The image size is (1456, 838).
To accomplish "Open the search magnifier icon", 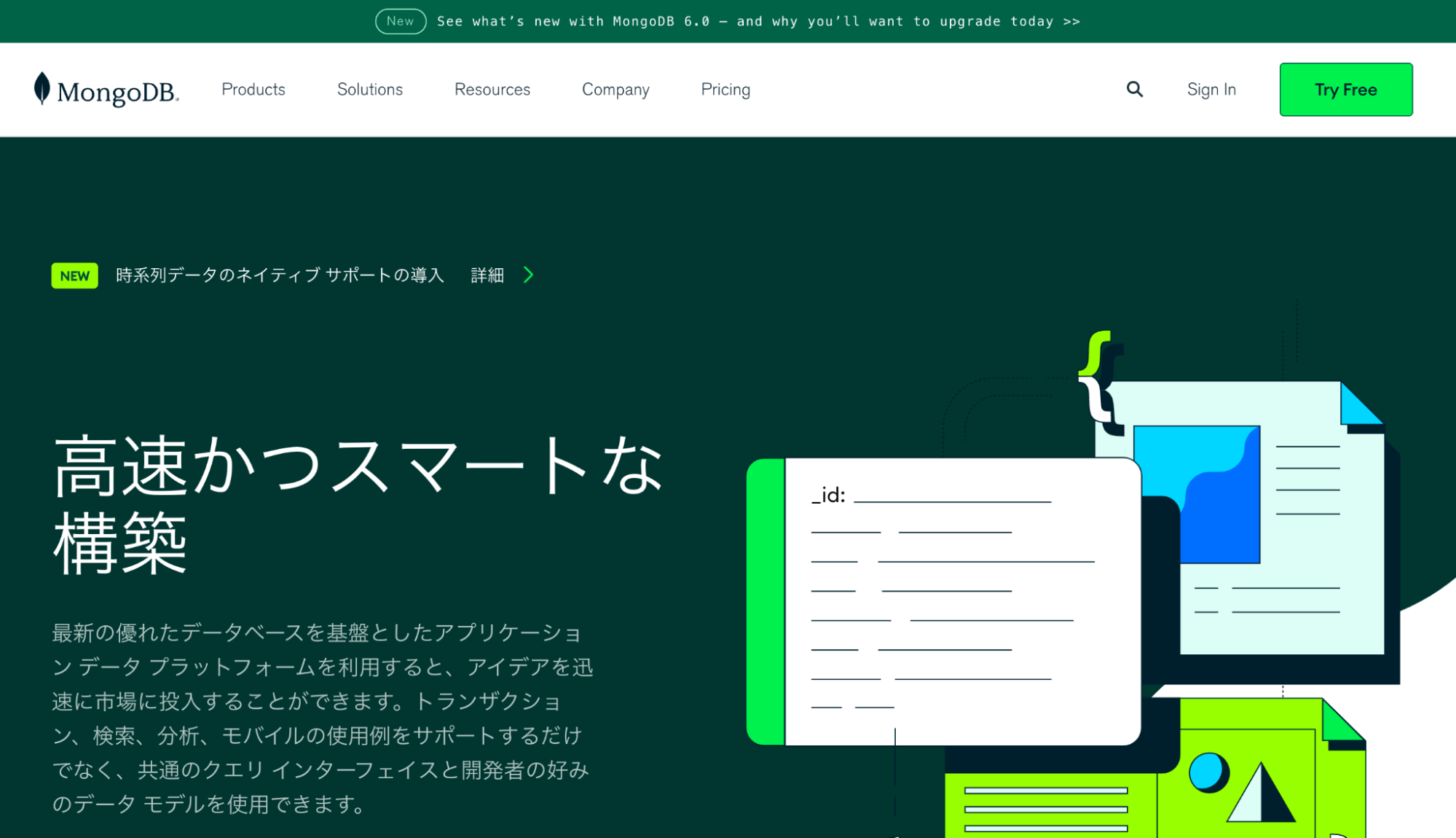I will click(1134, 89).
